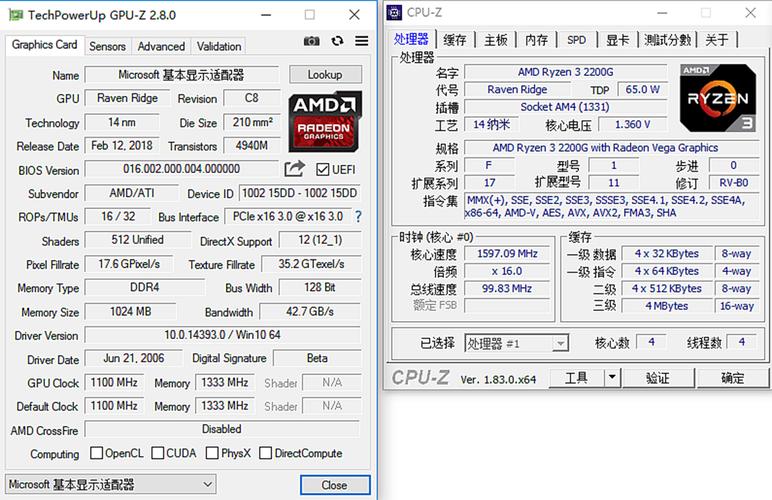Click the Bandwidth 42.7 GB/s field
This screenshot has height=500, width=772.
(310, 312)
